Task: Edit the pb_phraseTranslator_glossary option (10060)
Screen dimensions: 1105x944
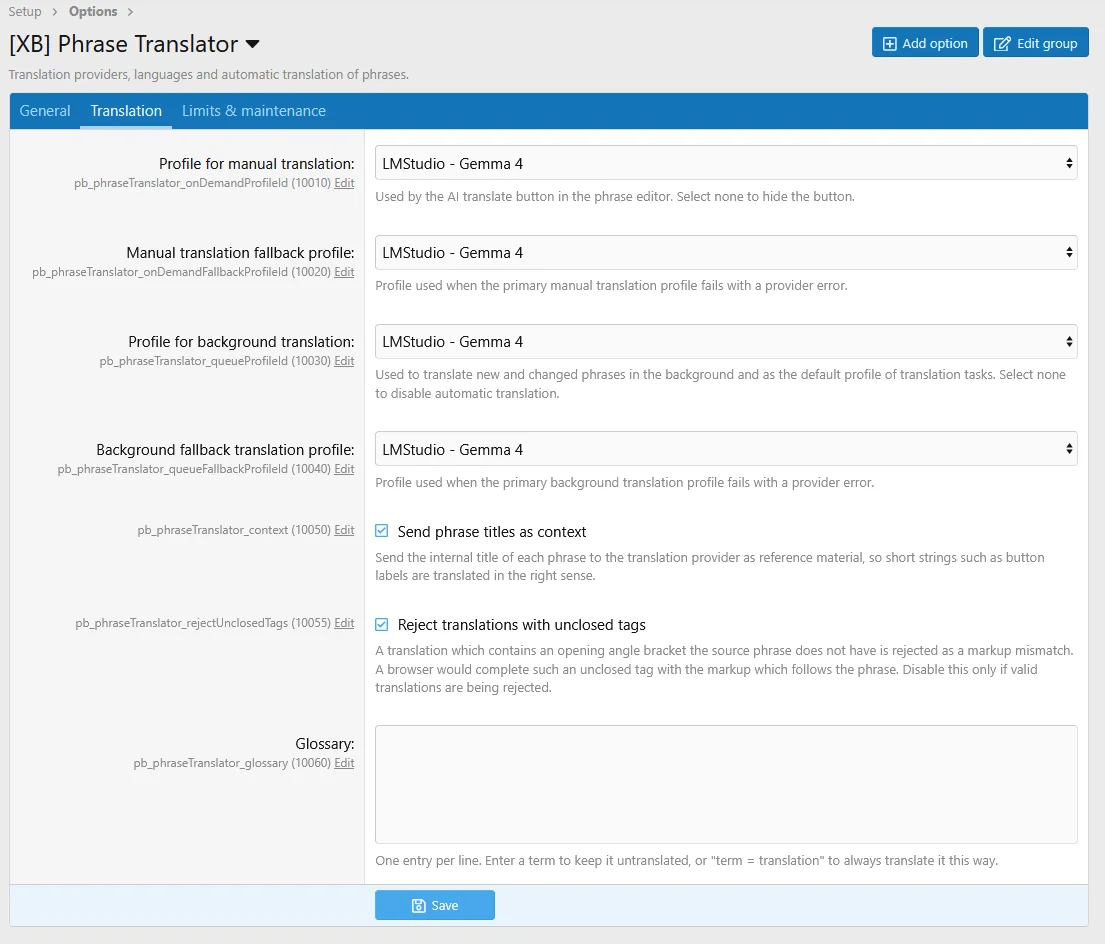Action: (x=344, y=763)
